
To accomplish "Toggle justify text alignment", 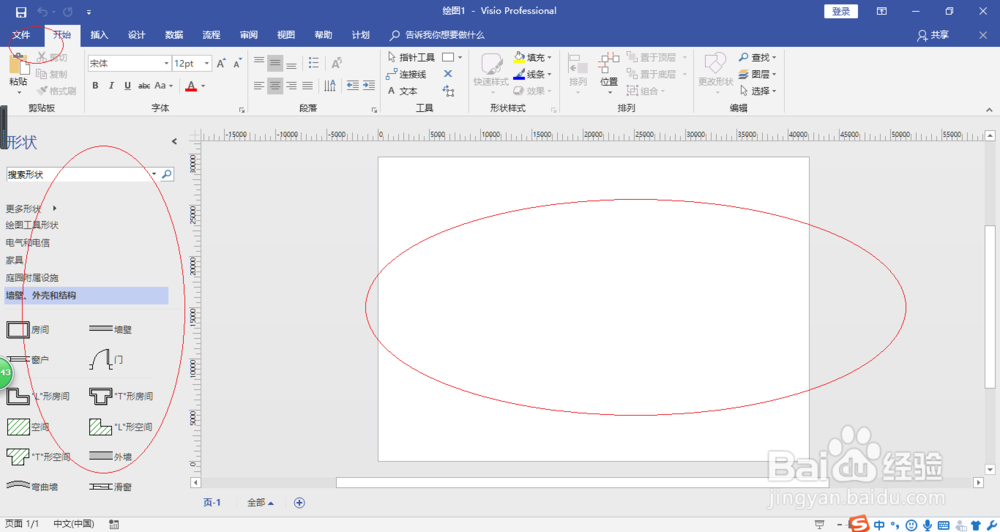I will (307, 85).
